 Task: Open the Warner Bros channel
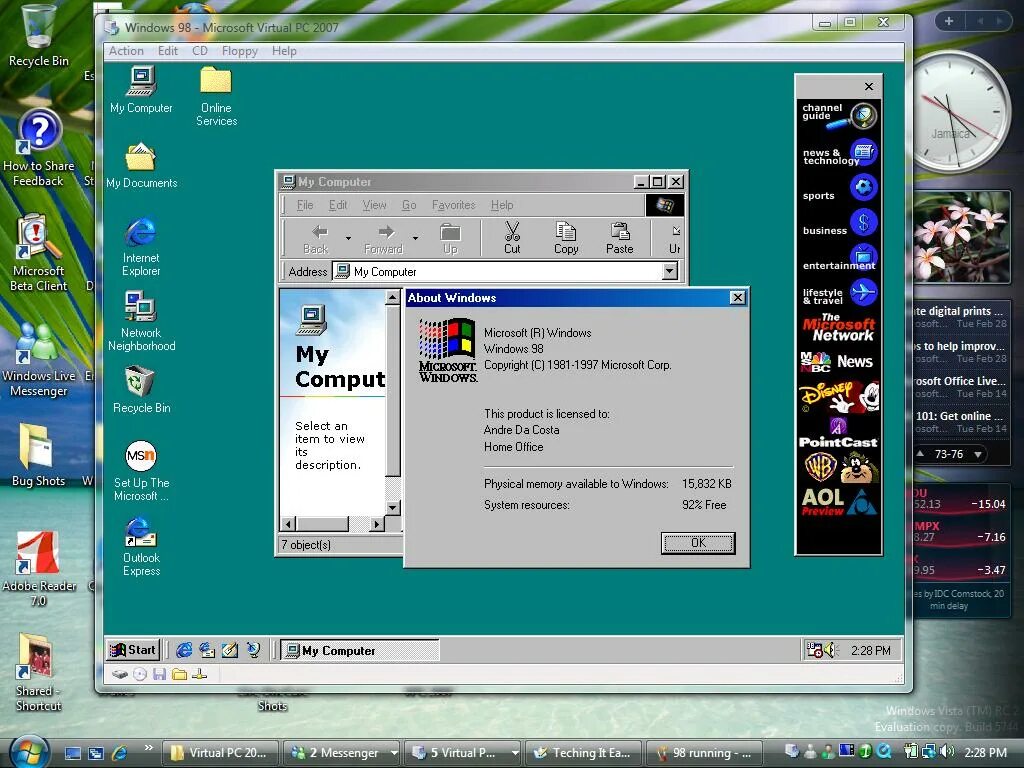coord(839,468)
